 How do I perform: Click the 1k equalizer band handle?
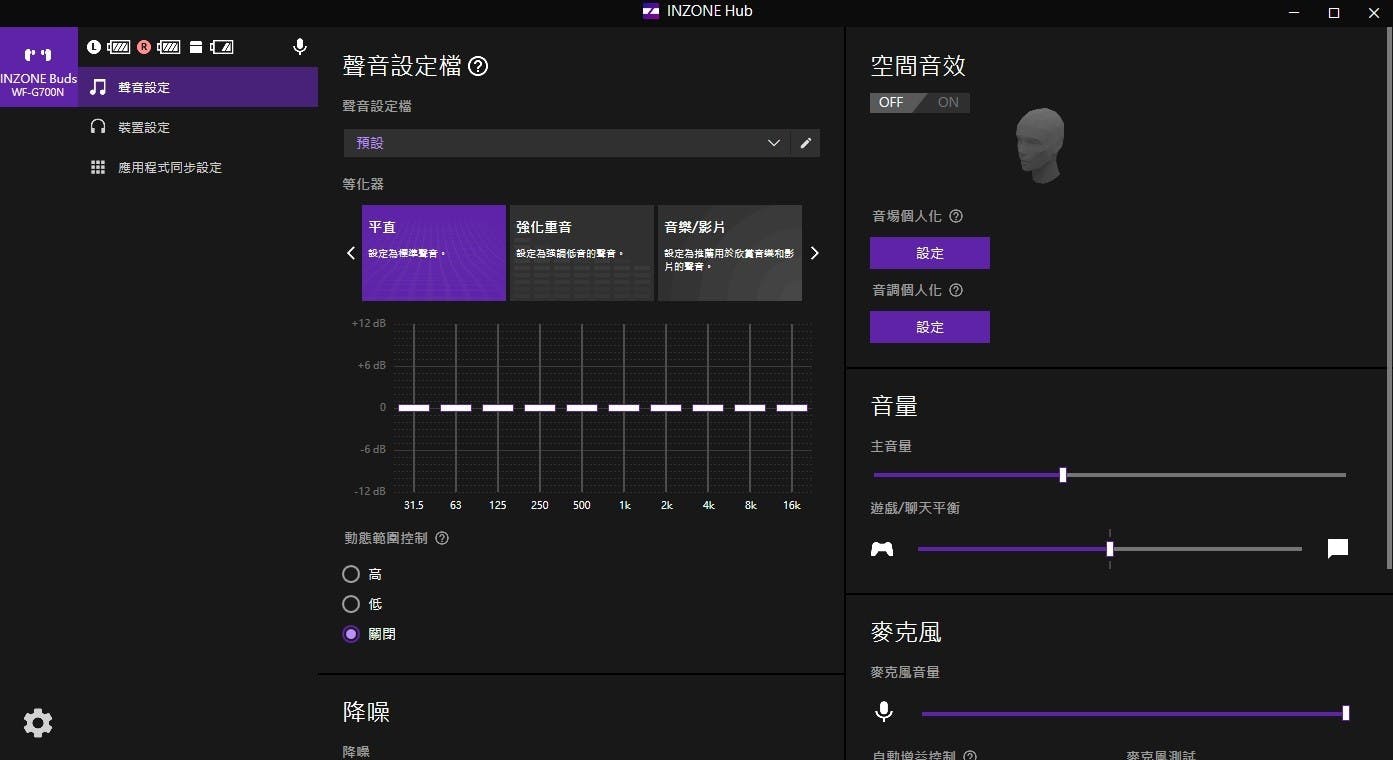pos(624,408)
